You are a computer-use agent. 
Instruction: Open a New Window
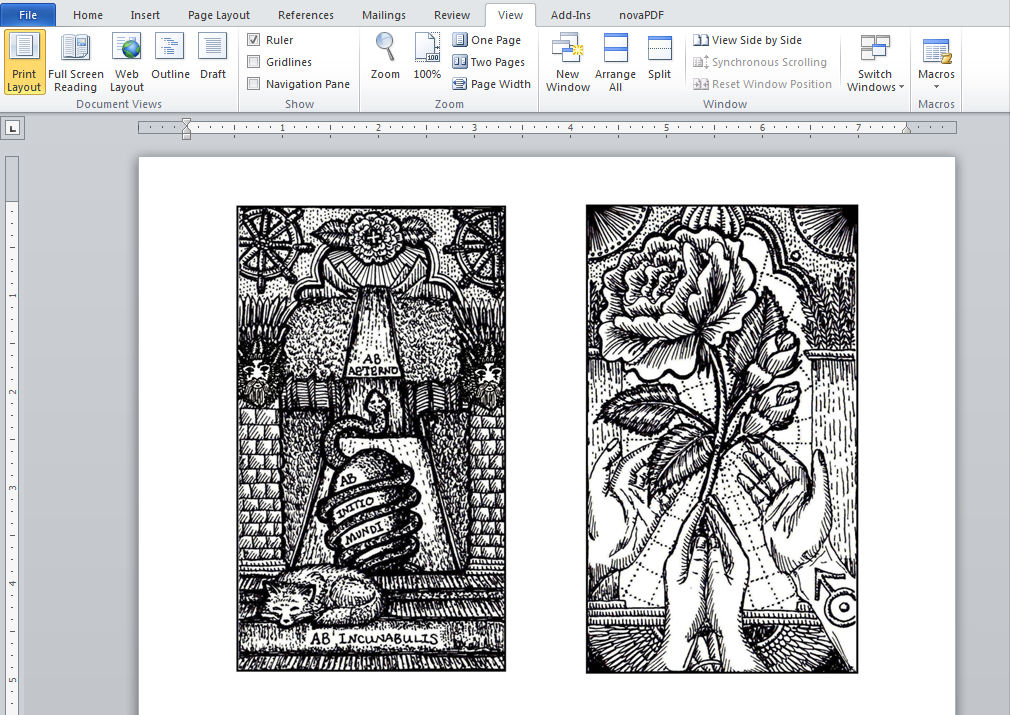pos(567,62)
